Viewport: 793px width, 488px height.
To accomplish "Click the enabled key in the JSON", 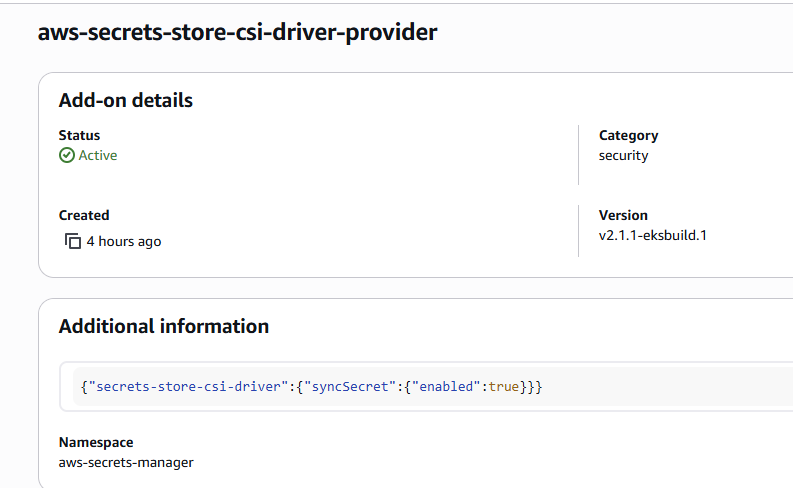I will click(449, 386).
